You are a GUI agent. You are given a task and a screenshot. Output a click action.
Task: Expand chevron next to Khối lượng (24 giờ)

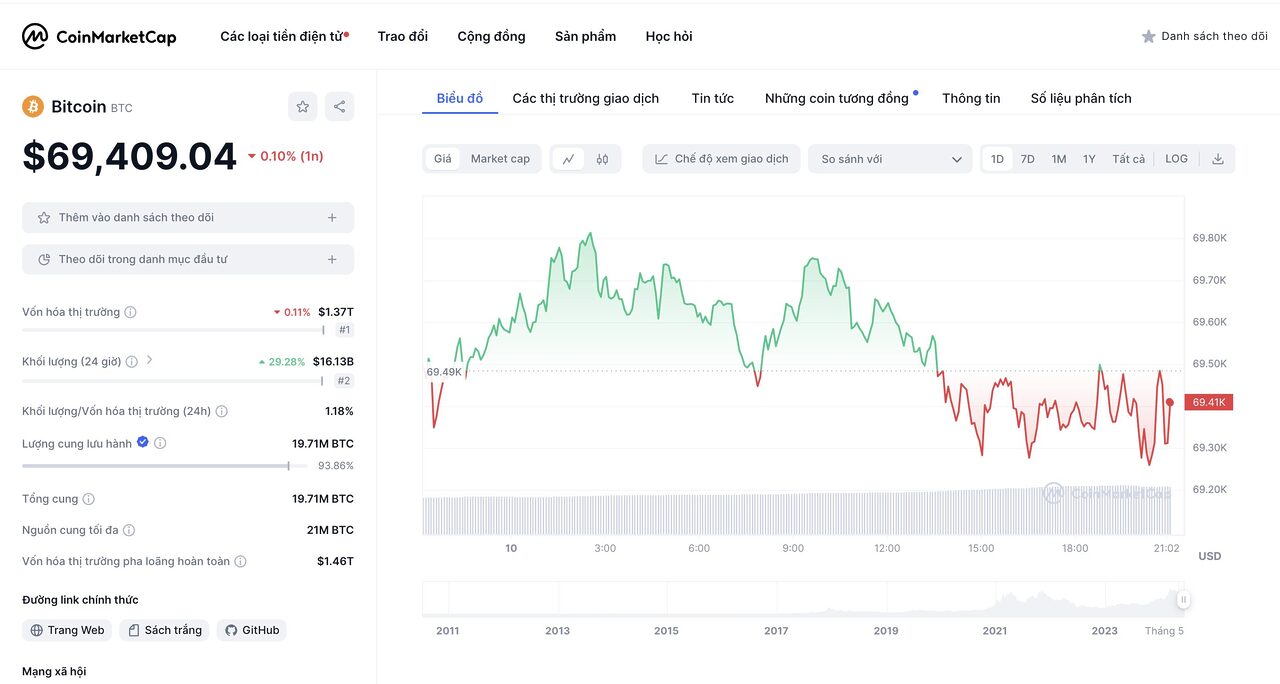click(x=150, y=360)
